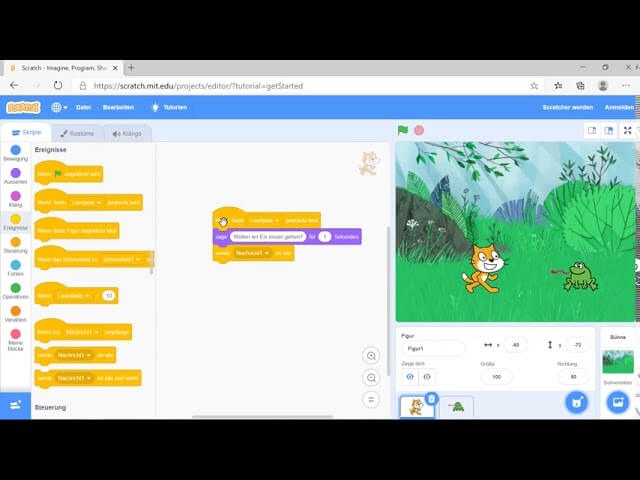Show the sprite with the eye button
The image size is (640, 480).
(410, 377)
